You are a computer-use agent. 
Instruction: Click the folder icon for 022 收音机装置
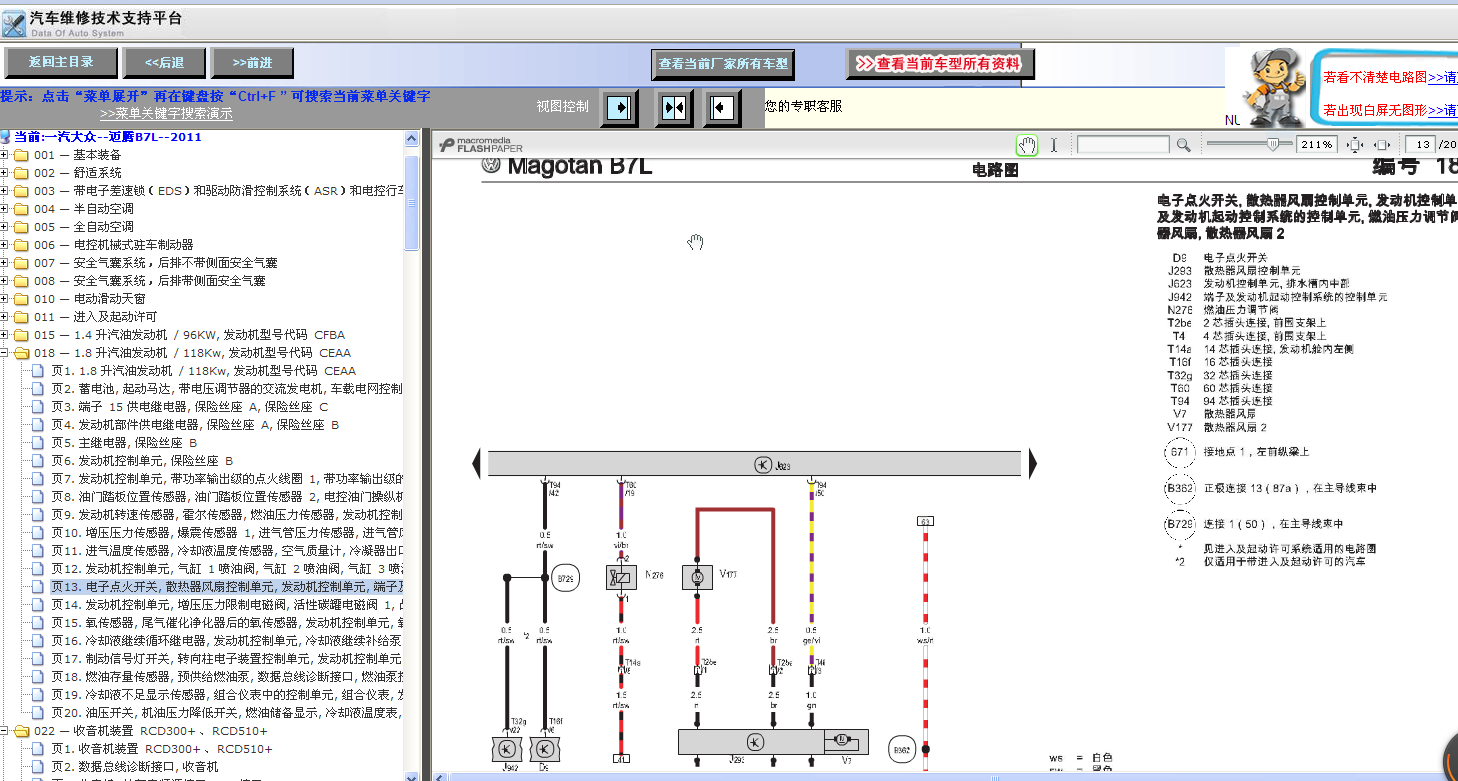[21, 731]
